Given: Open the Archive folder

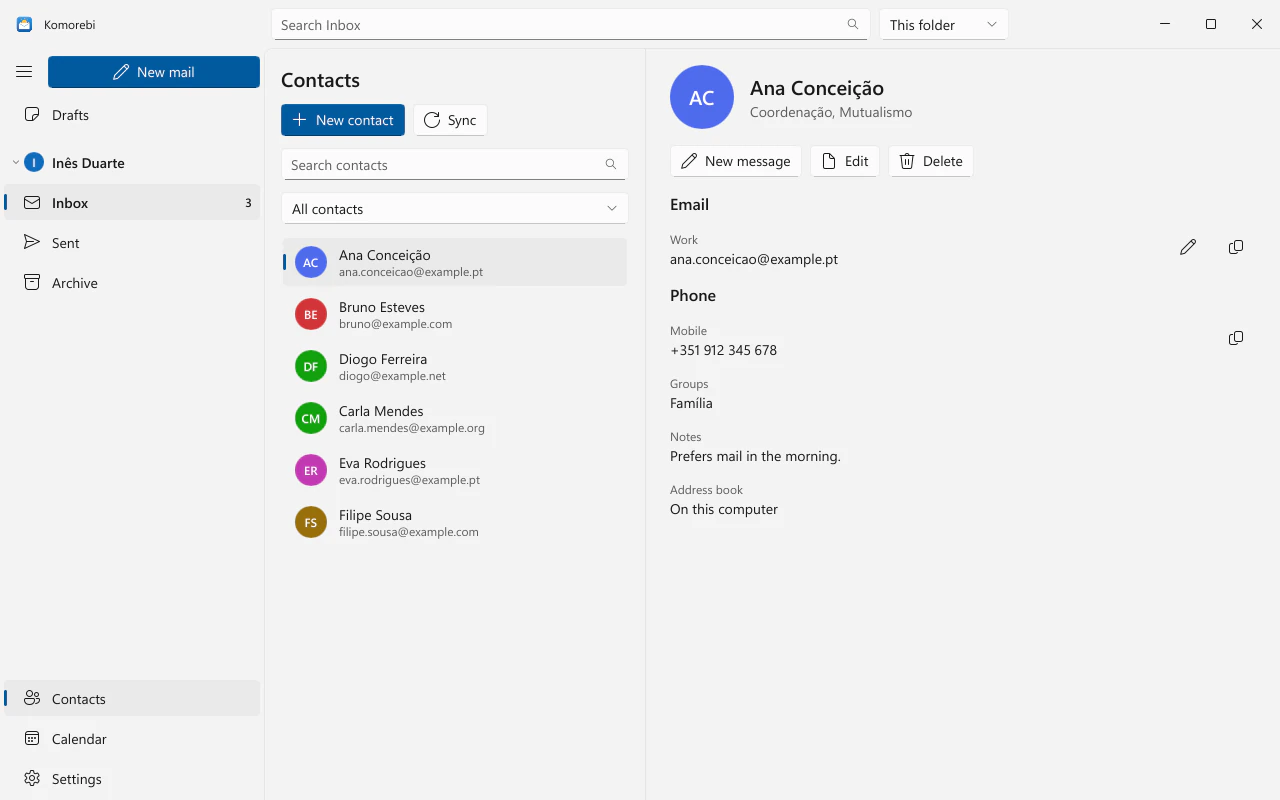Looking at the screenshot, I should (132, 283).
